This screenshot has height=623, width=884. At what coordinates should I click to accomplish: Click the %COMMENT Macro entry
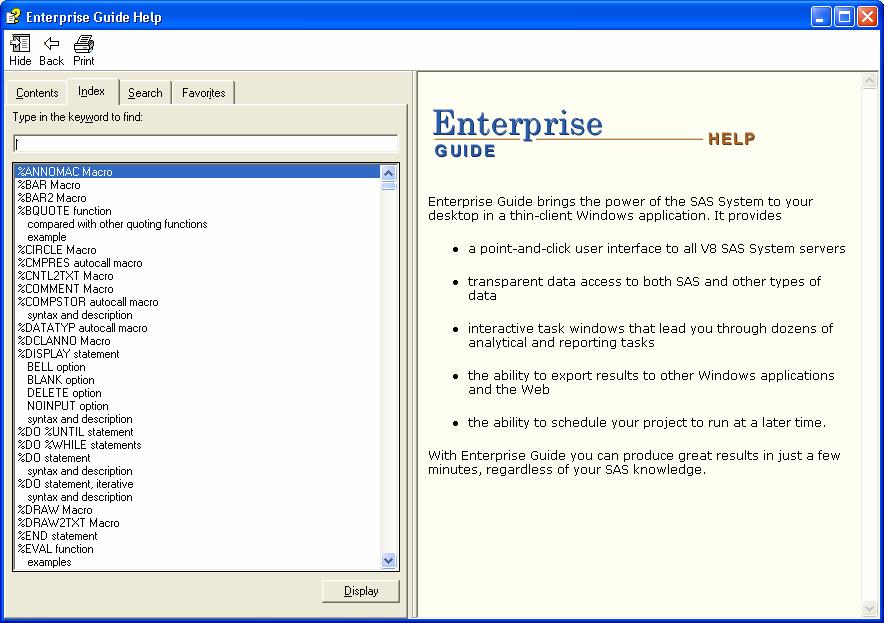click(x=65, y=289)
